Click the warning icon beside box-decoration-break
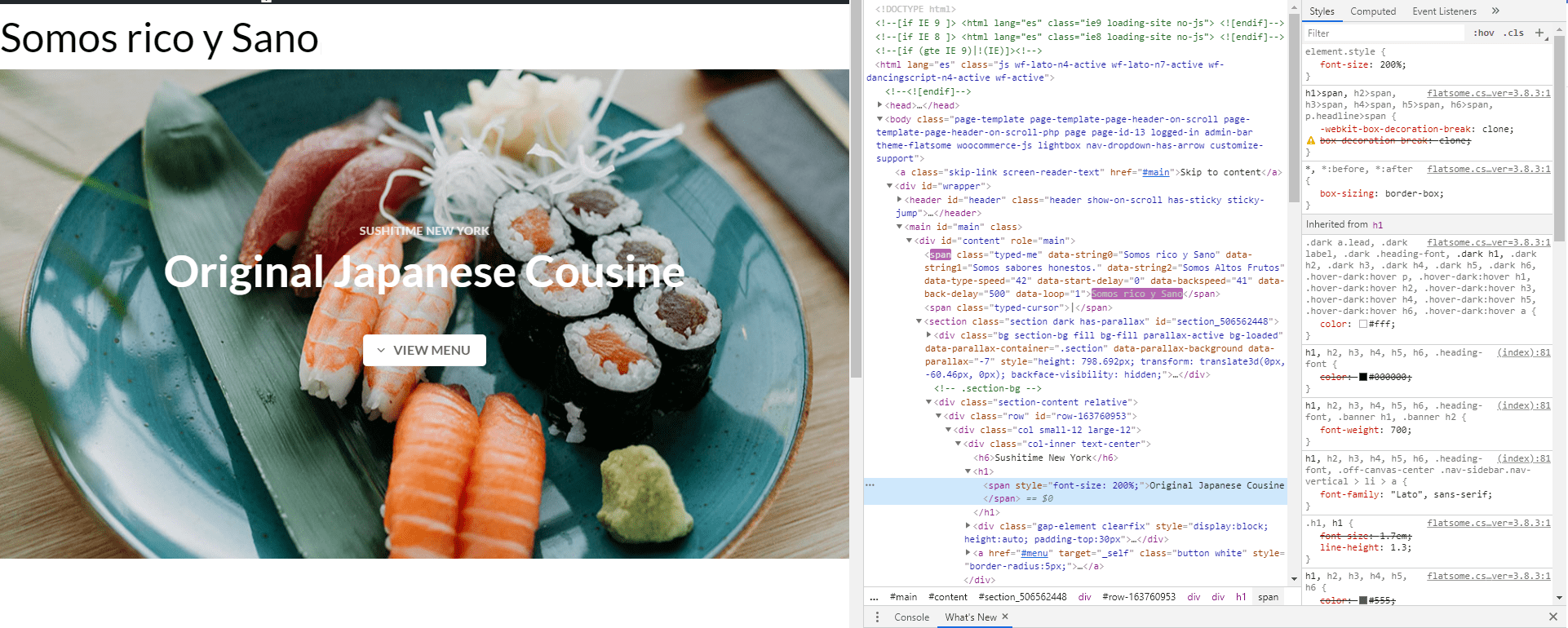Image resolution: width=1568 pixels, height=628 pixels. tap(1311, 141)
